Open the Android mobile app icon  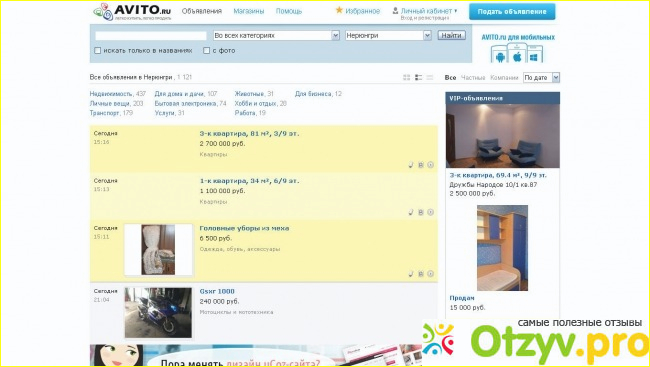[500, 57]
